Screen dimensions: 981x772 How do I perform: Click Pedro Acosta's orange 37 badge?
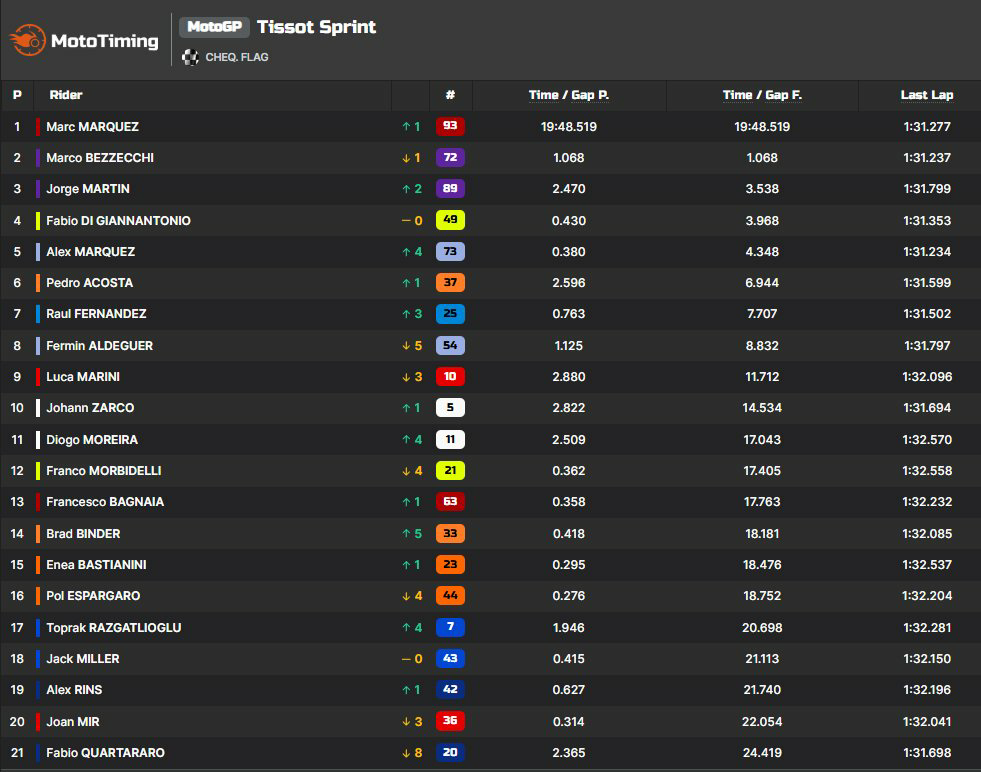(x=450, y=282)
